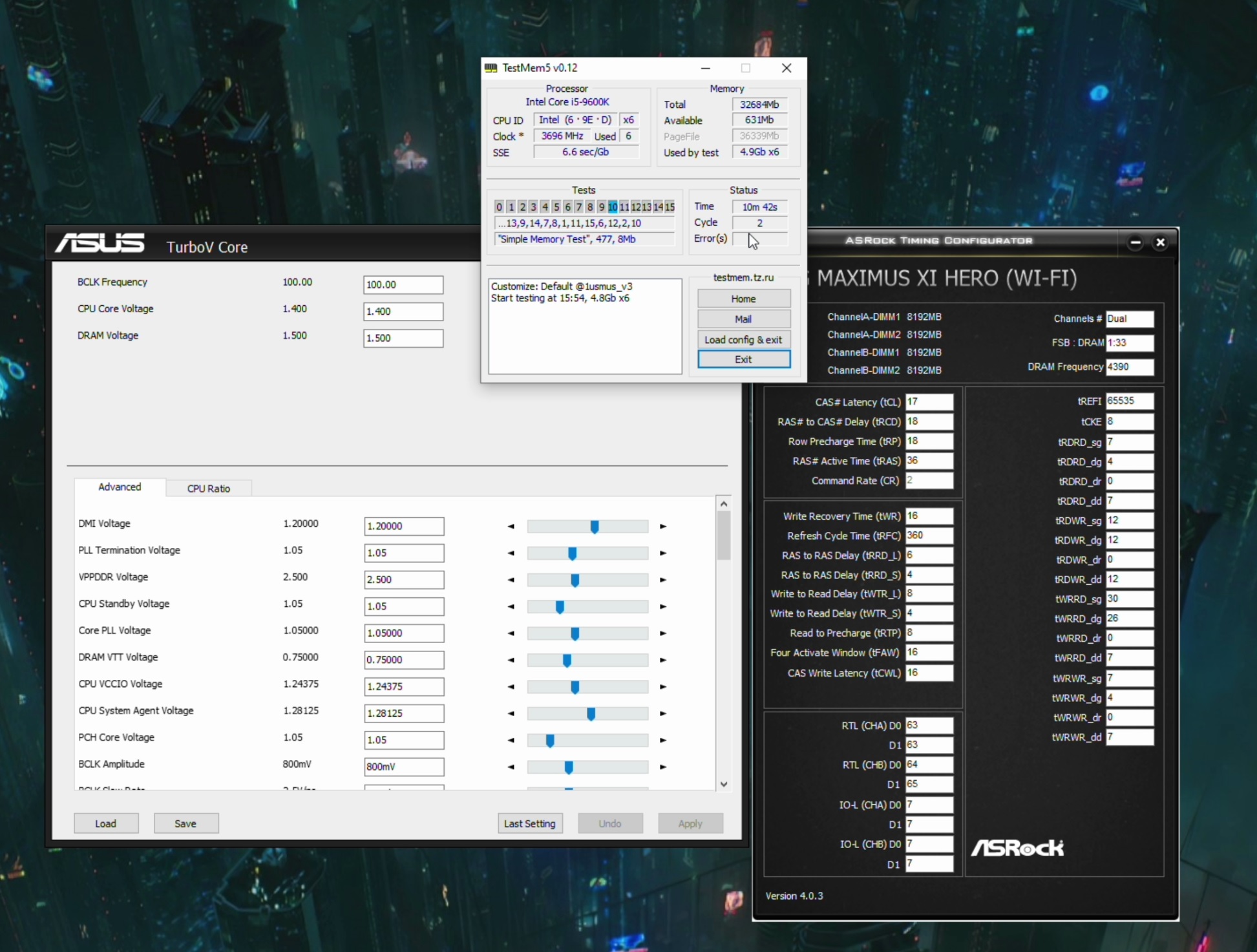Click the Last Setting button
Screen dimensions: 1257x952
point(529,823)
